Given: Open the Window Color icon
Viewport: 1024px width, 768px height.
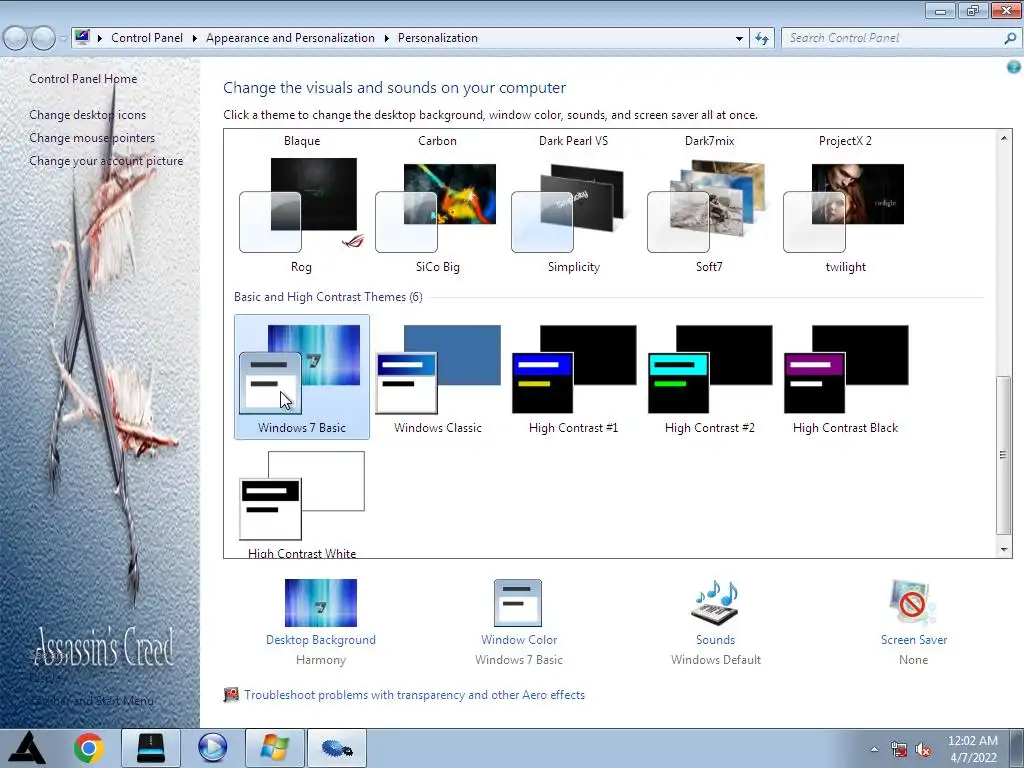Looking at the screenshot, I should pos(518,603).
